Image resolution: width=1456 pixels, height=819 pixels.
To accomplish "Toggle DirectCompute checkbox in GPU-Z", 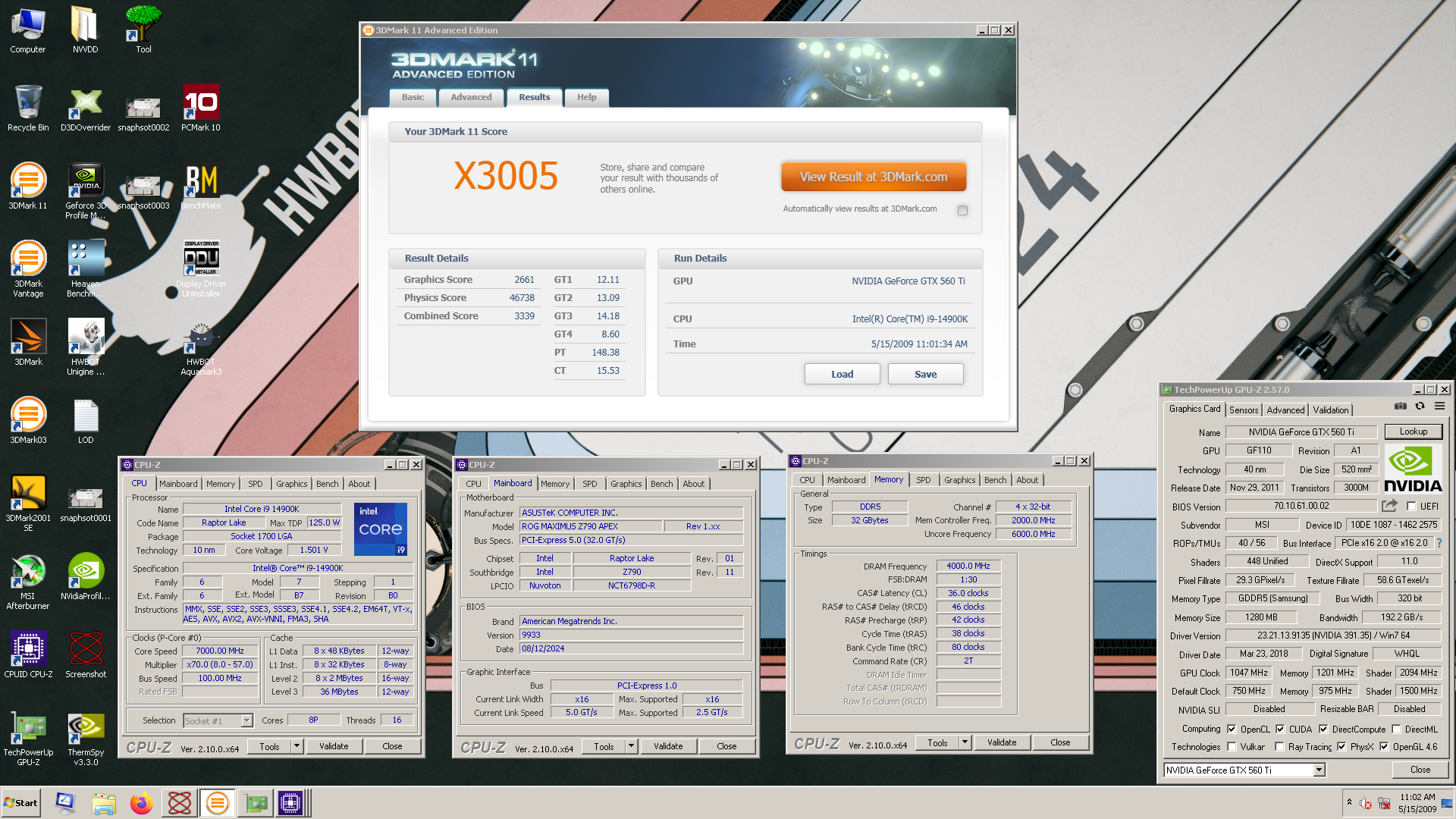I will tap(1323, 729).
